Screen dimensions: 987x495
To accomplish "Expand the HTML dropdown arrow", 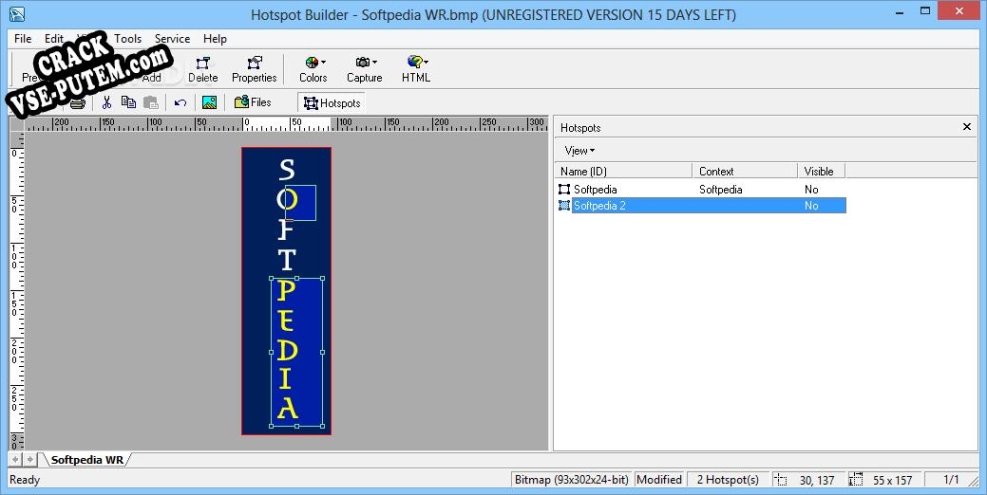I will (426, 62).
